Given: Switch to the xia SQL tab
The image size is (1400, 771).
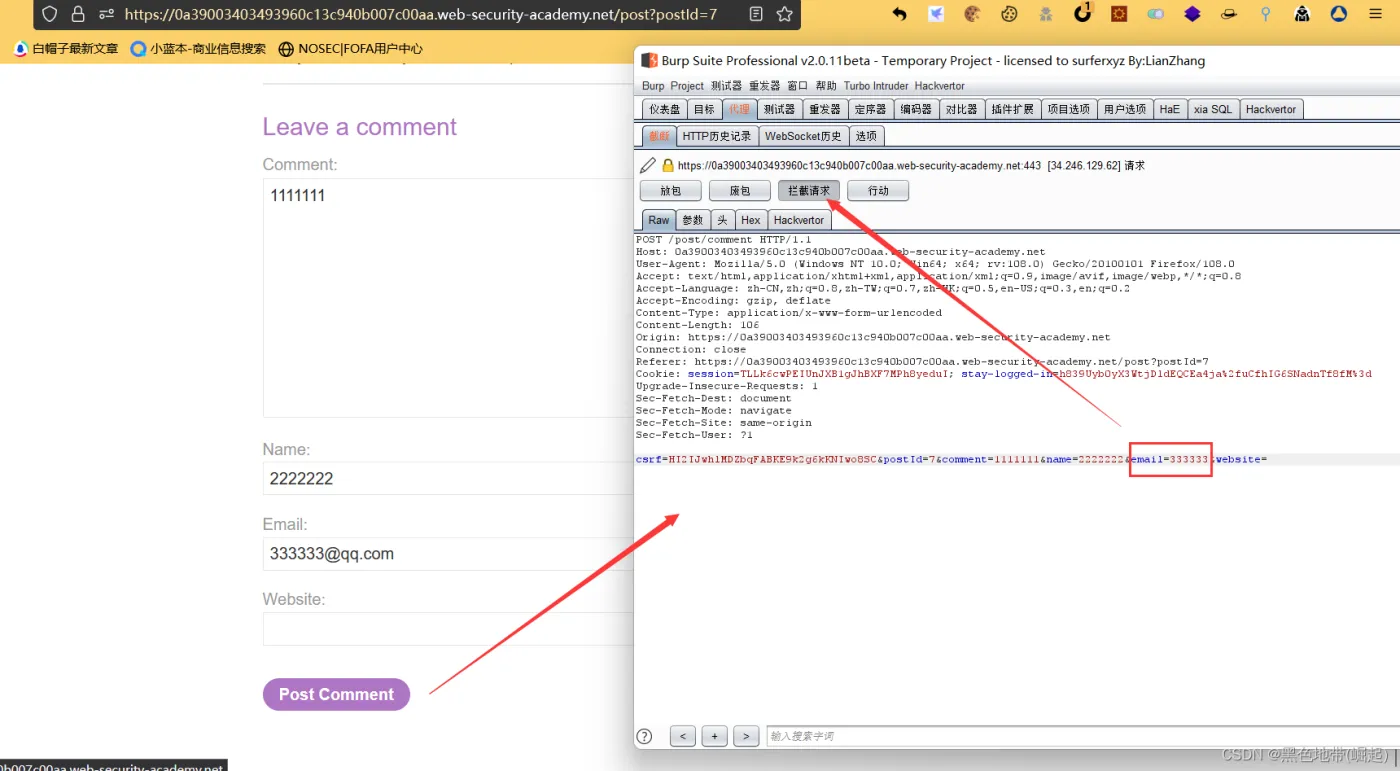Looking at the screenshot, I should [1212, 109].
